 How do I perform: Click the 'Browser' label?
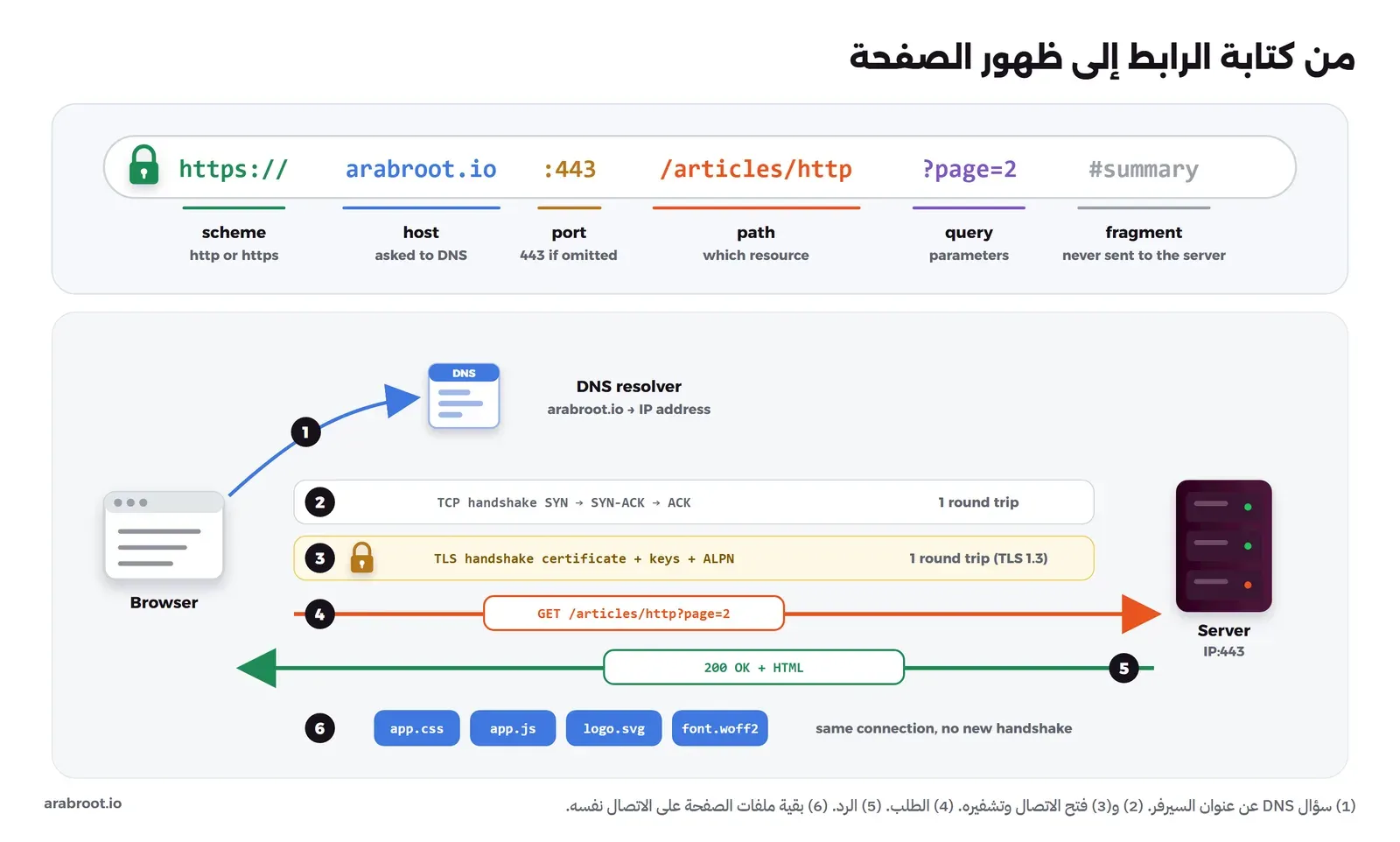click(164, 602)
